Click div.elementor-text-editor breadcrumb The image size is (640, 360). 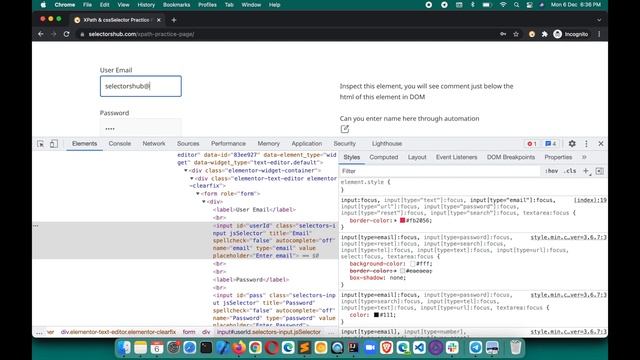118,332
